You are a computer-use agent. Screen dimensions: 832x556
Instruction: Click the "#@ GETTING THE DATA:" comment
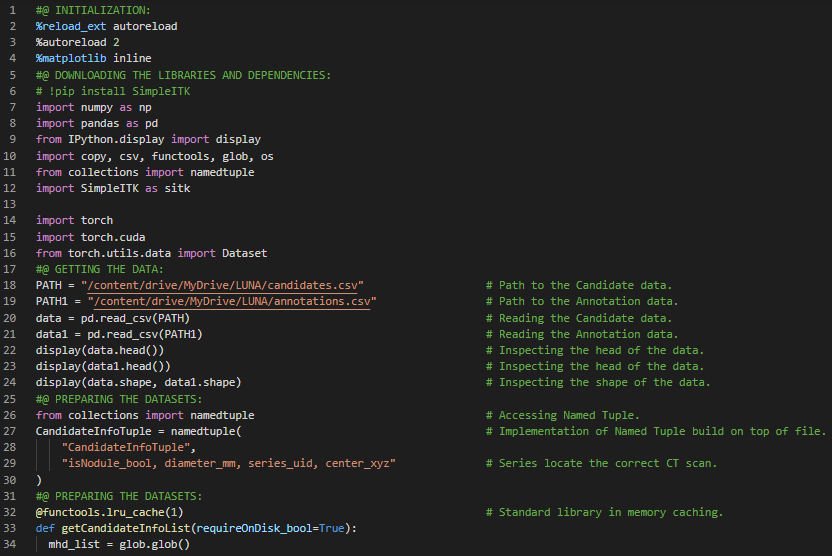pos(103,269)
